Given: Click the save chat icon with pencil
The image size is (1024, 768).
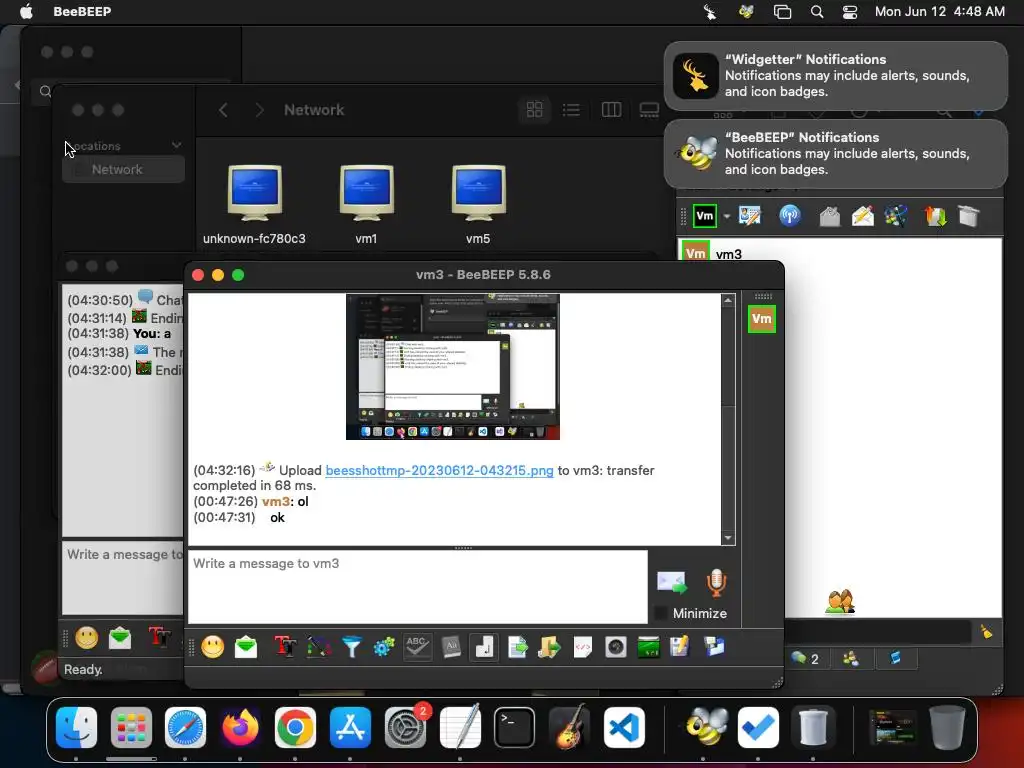Looking at the screenshot, I should (679, 647).
